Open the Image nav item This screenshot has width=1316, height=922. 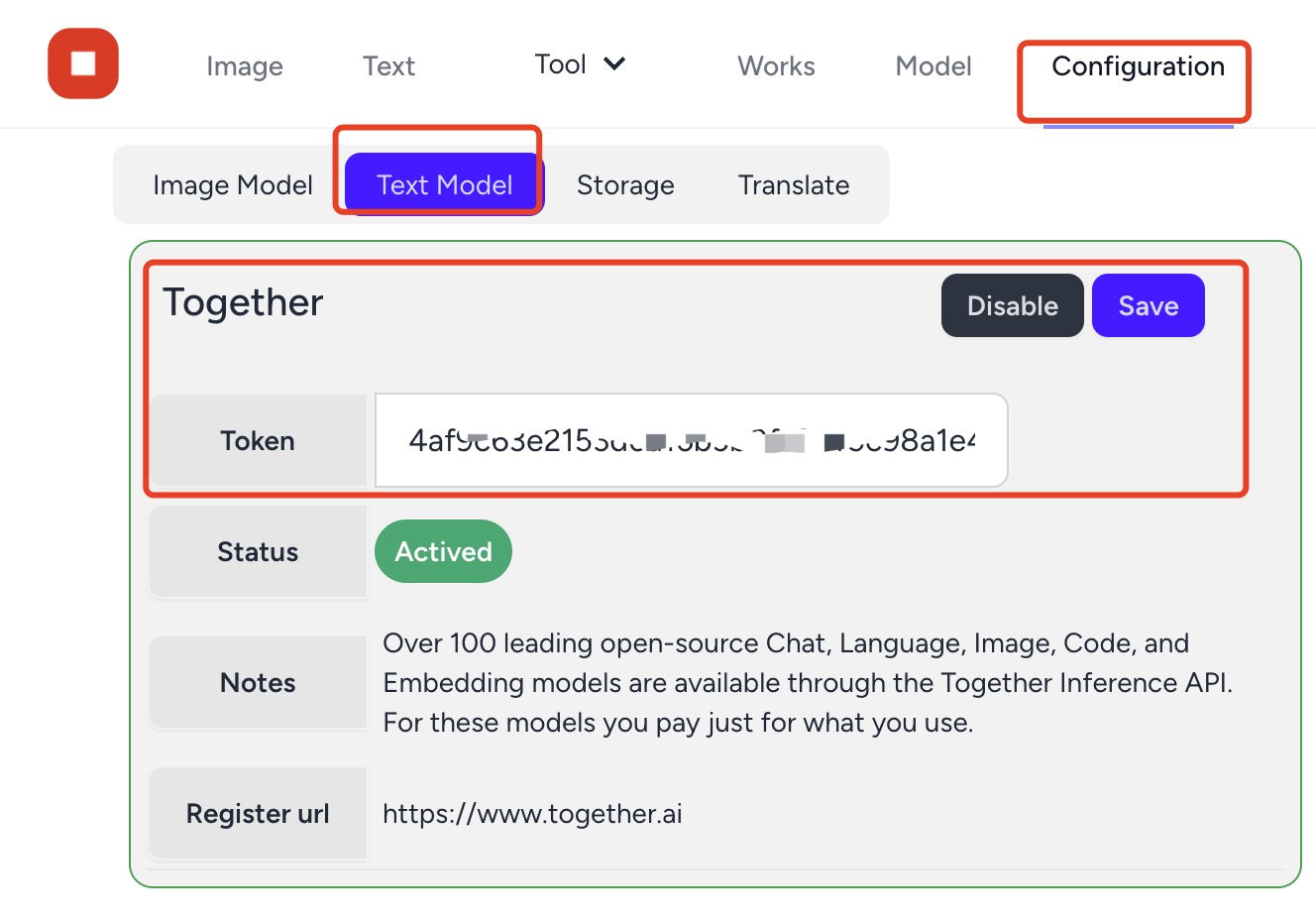pos(245,66)
